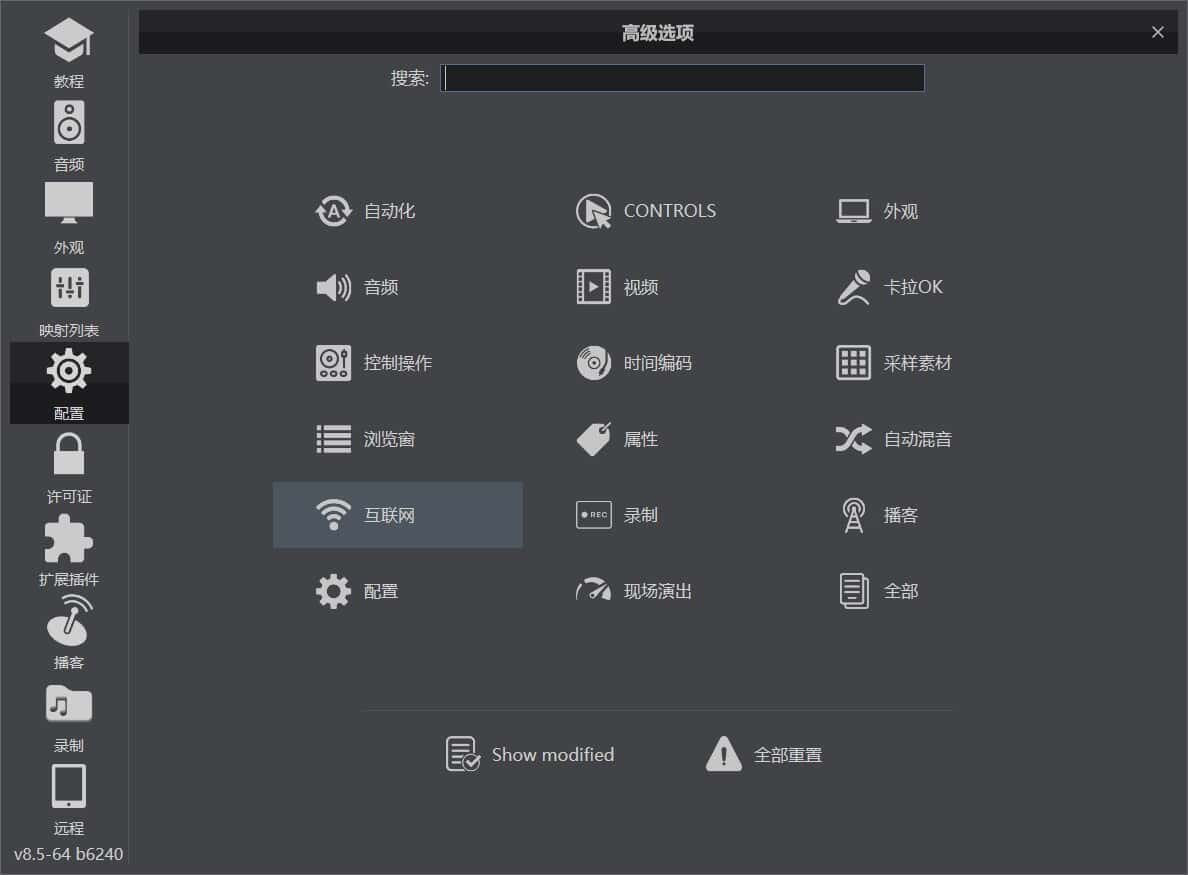Image resolution: width=1188 pixels, height=875 pixels.
Task: Switch to the 映射列表 mapping sidebar tab
Action: coord(69,301)
